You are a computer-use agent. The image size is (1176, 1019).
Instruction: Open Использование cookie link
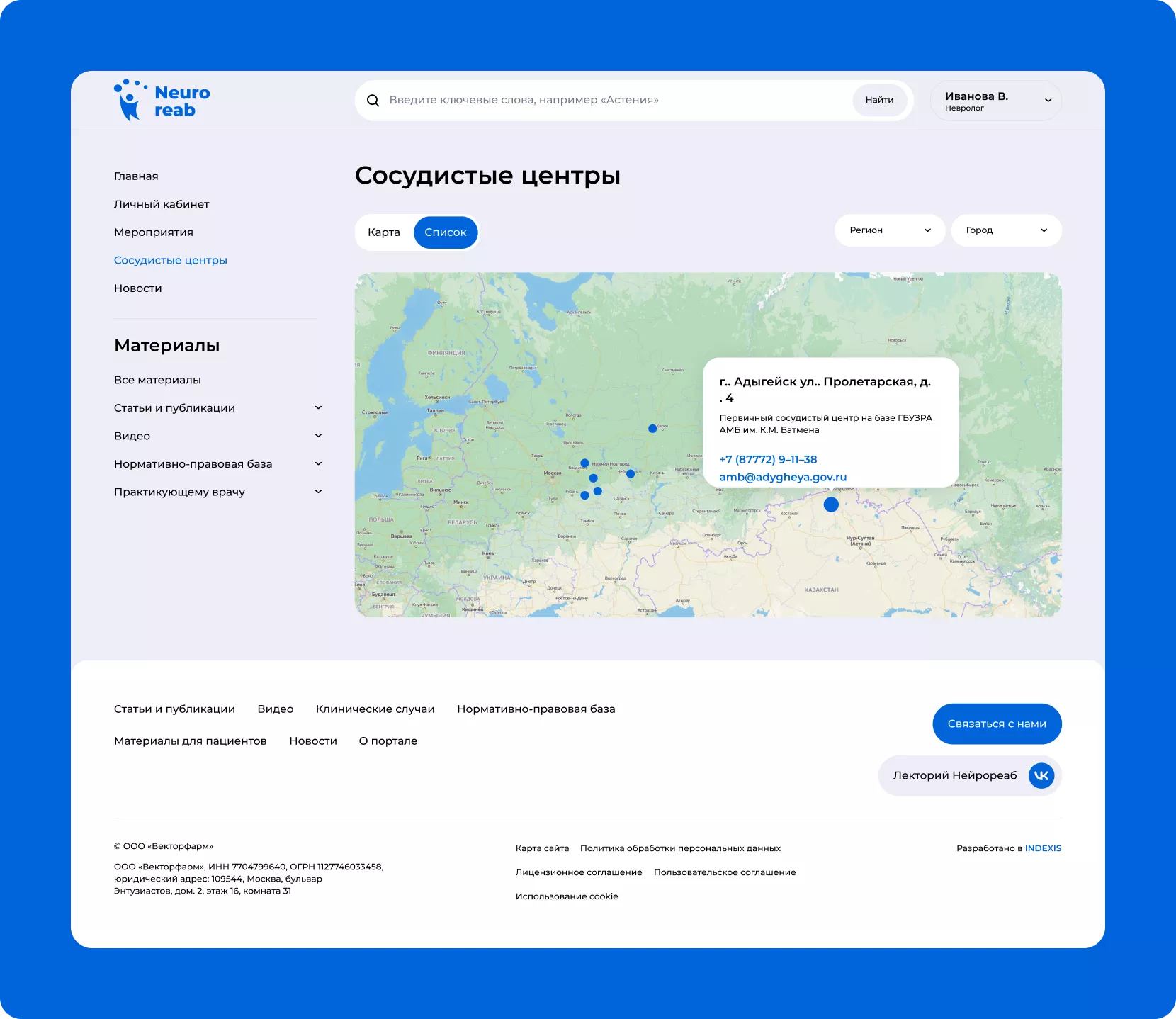coord(567,896)
